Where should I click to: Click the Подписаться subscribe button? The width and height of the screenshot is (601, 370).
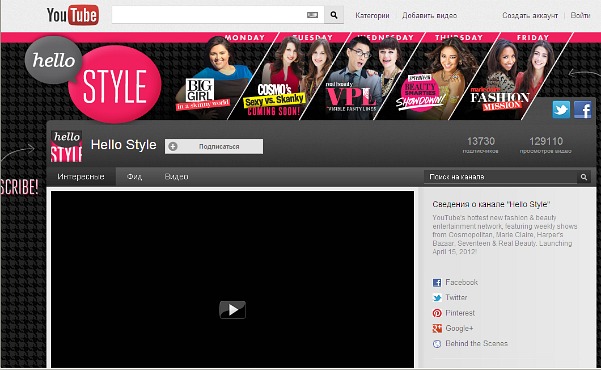tap(214, 146)
